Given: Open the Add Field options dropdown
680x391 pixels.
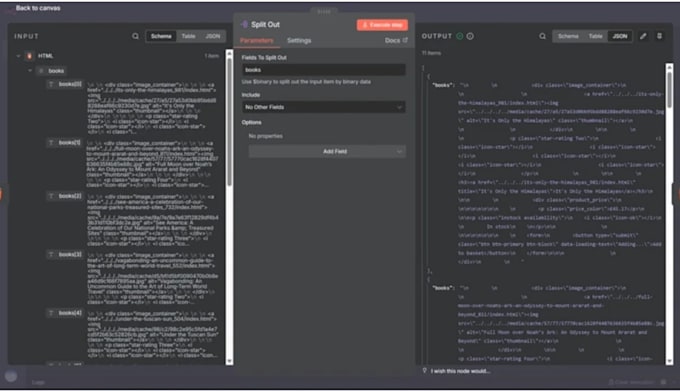Looking at the screenshot, I should (x=327, y=151).
